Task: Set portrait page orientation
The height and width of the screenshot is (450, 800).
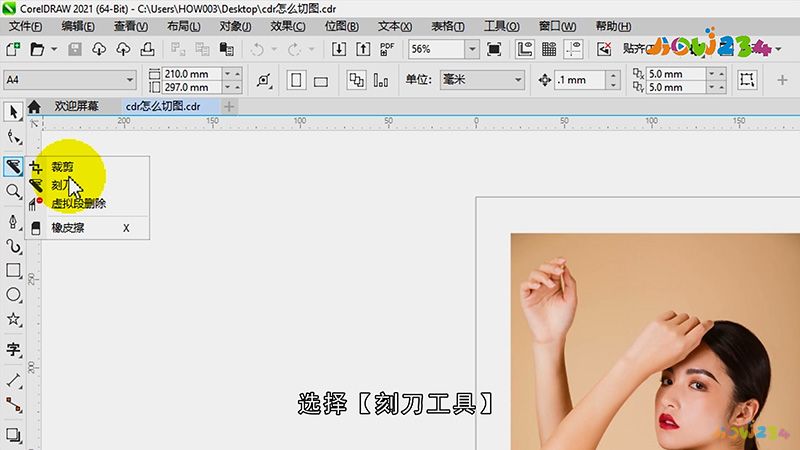Action: [296, 80]
